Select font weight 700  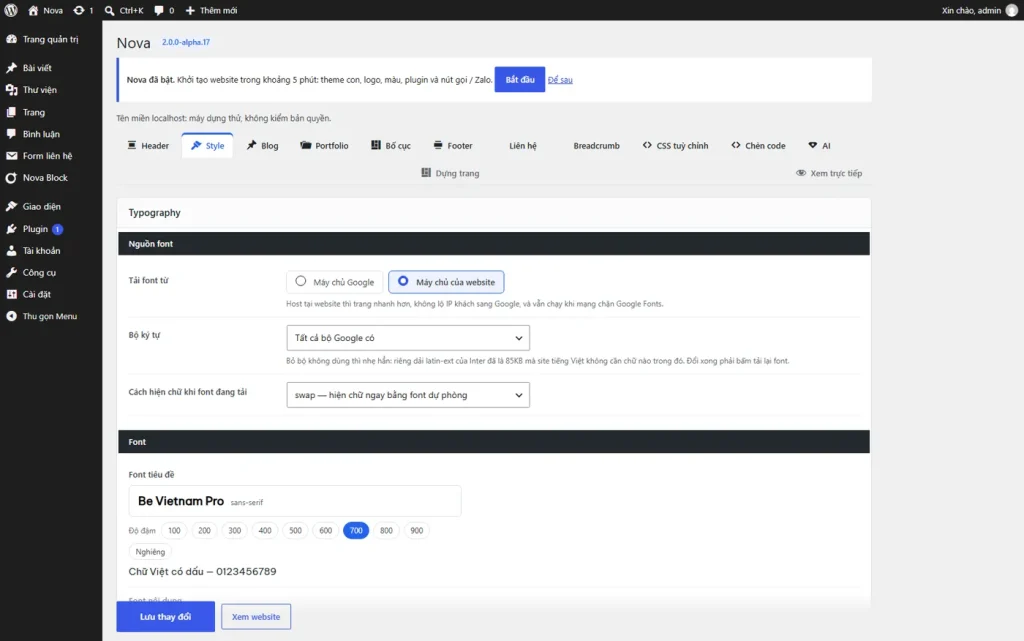356,531
